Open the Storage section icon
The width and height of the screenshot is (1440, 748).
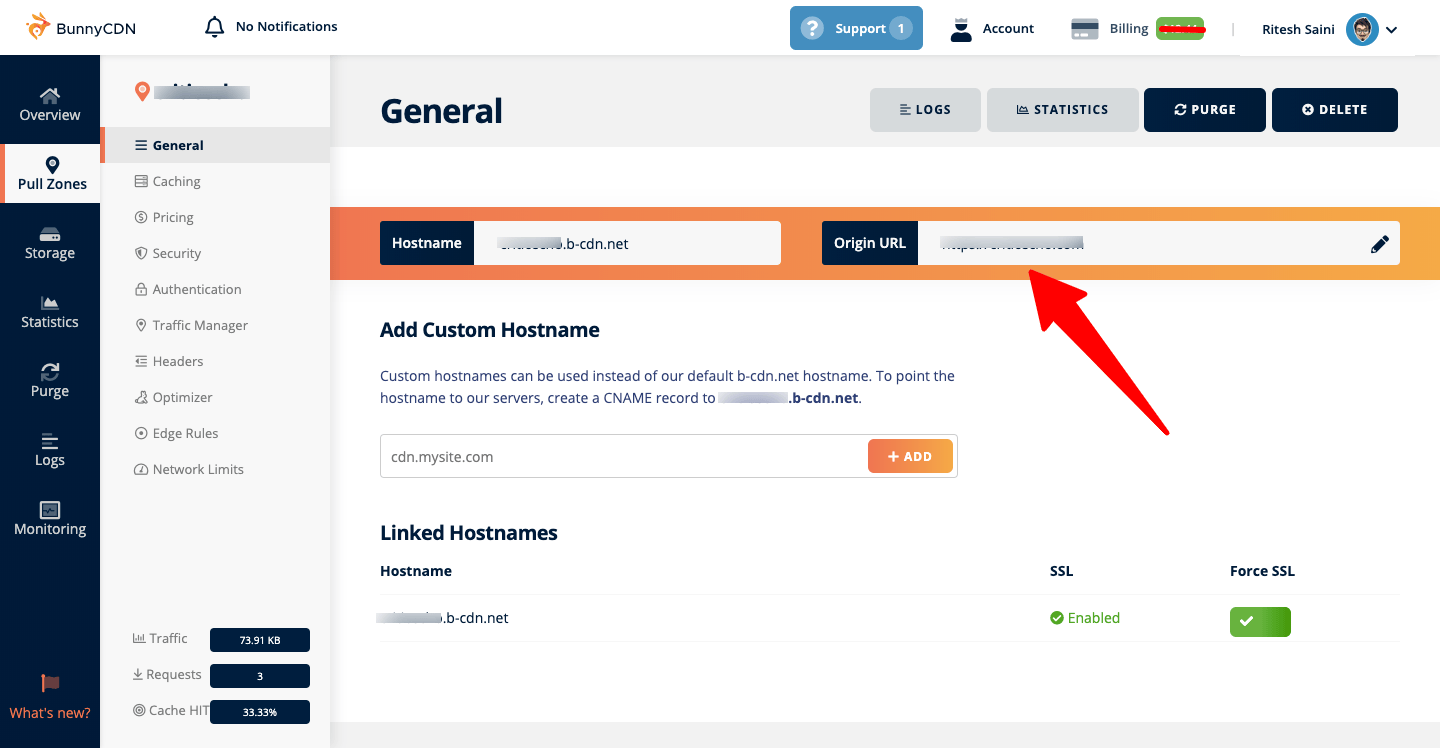(x=50, y=235)
